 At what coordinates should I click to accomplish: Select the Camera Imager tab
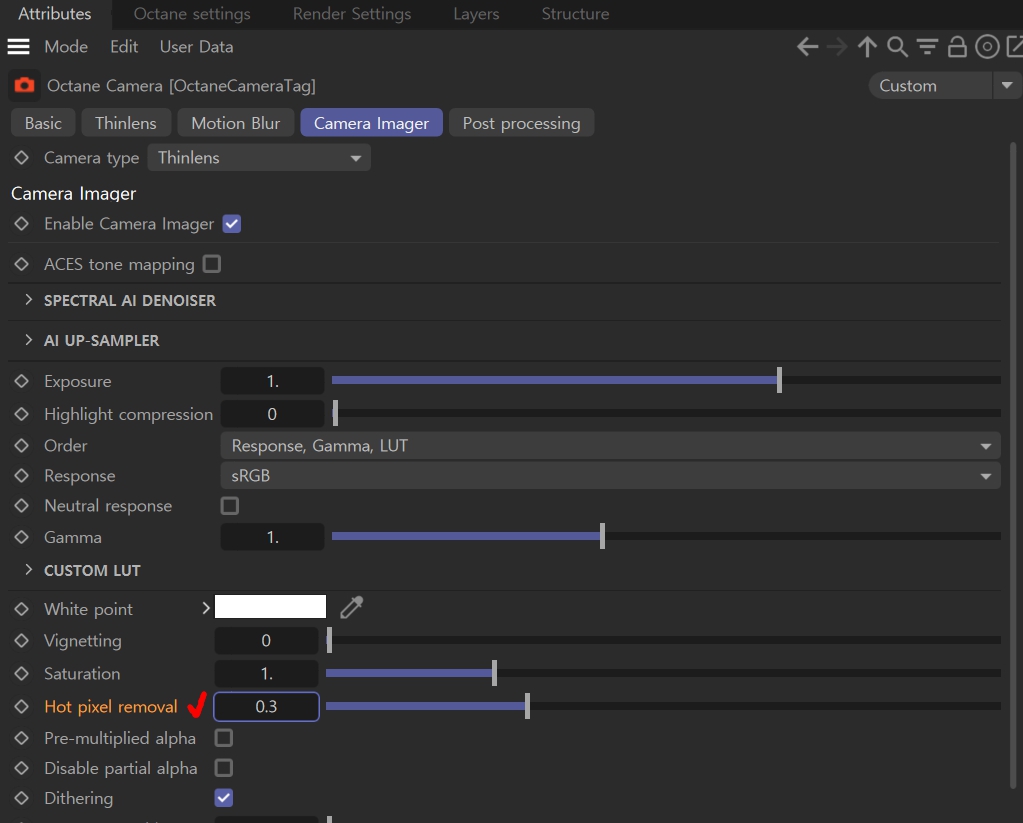[371, 123]
